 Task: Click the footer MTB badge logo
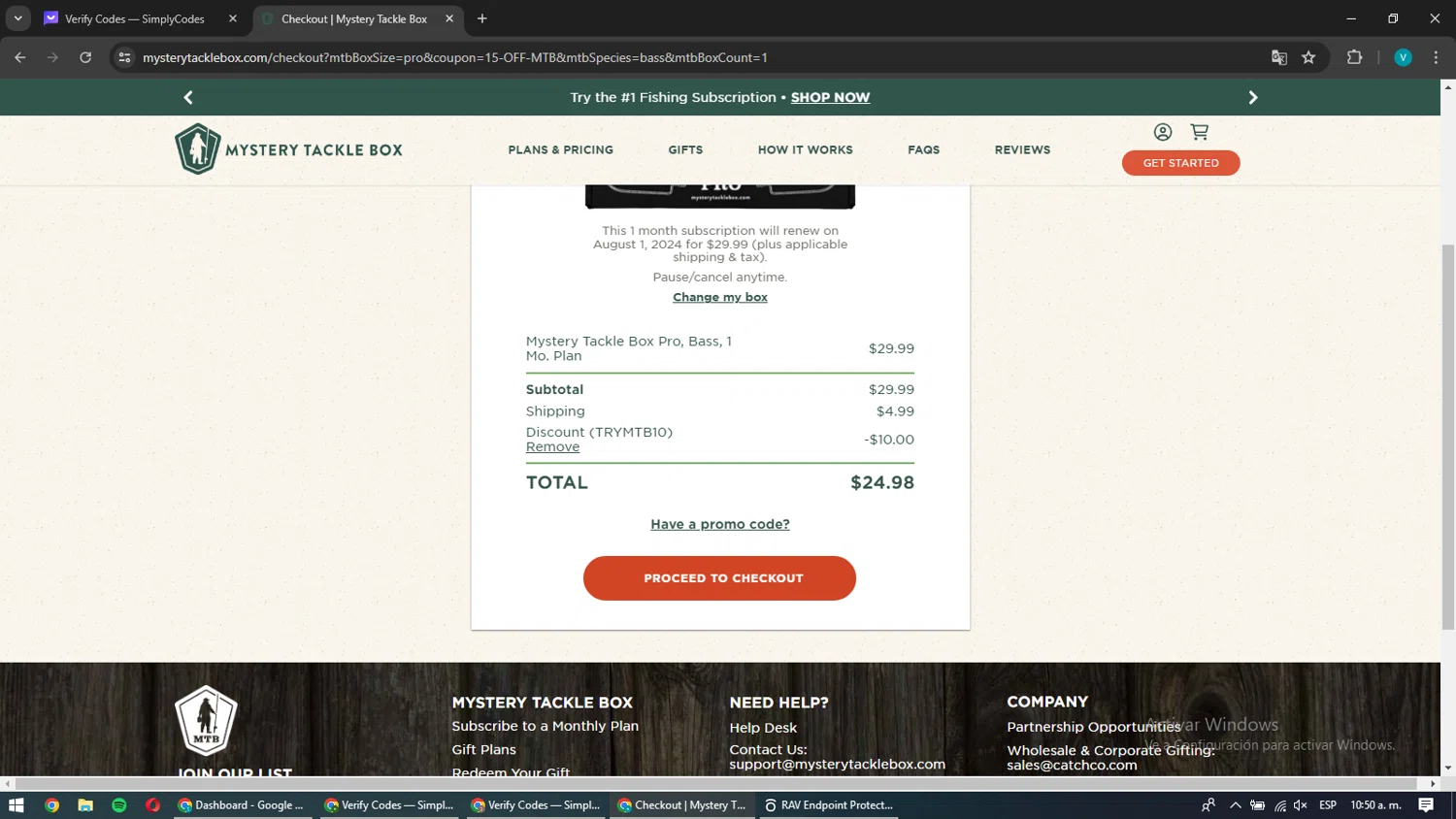pyautogui.click(x=206, y=720)
